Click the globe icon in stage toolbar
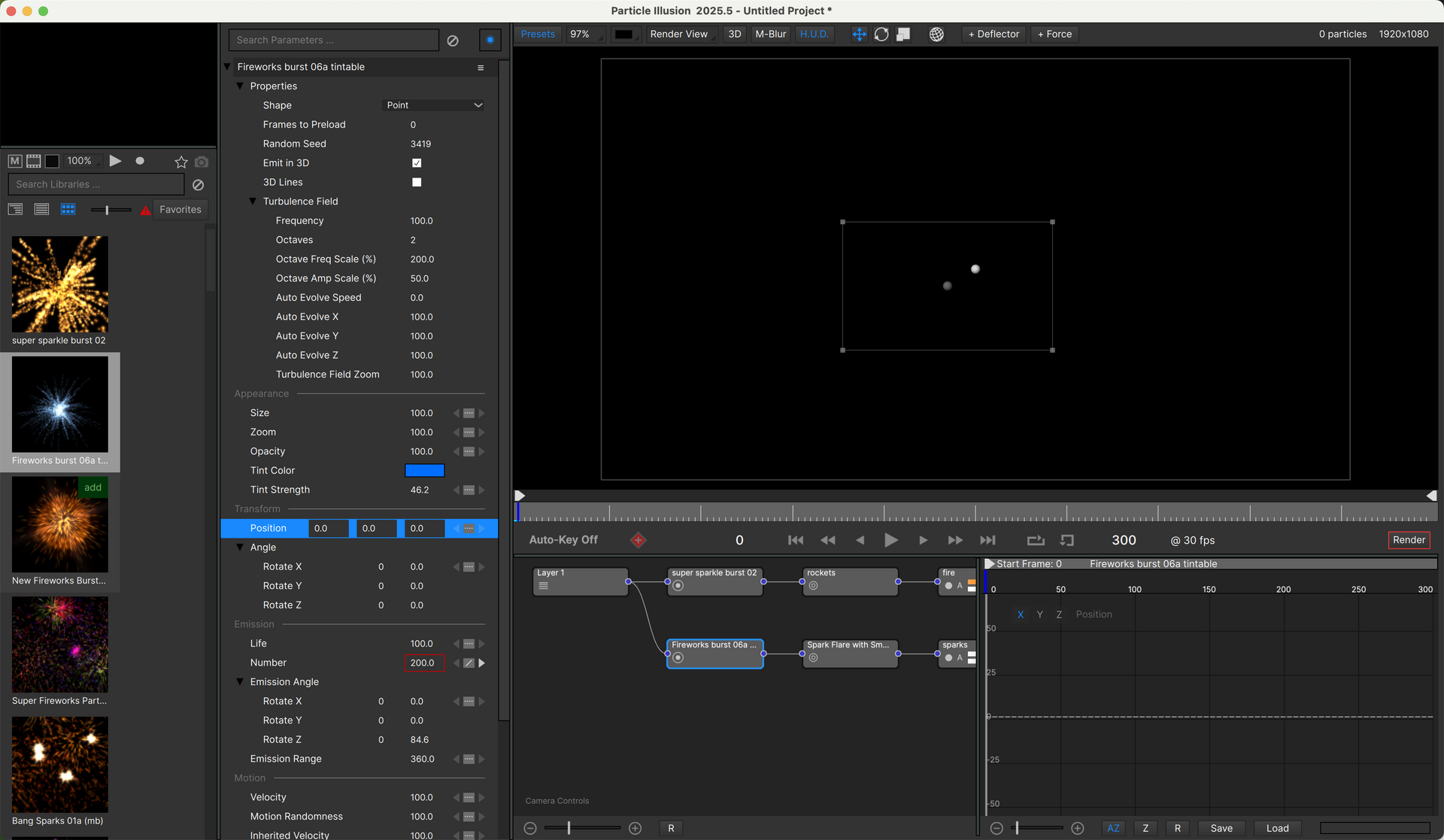The image size is (1444, 840). (936, 35)
